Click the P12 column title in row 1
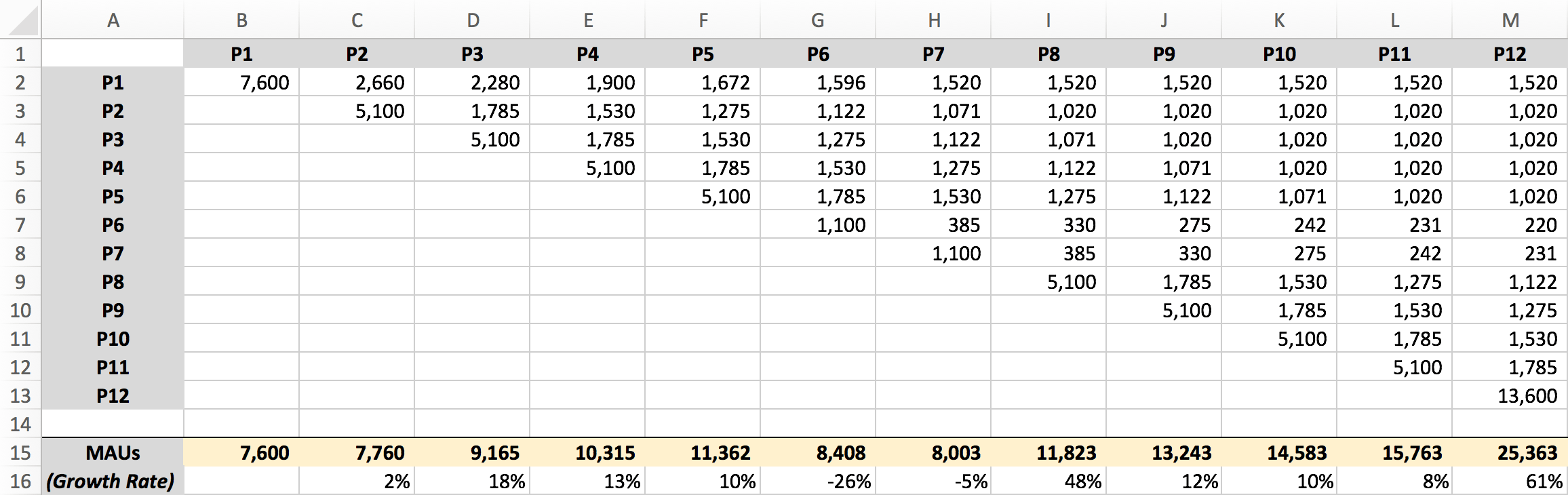Image resolution: width=1568 pixels, height=495 pixels. point(1510,54)
